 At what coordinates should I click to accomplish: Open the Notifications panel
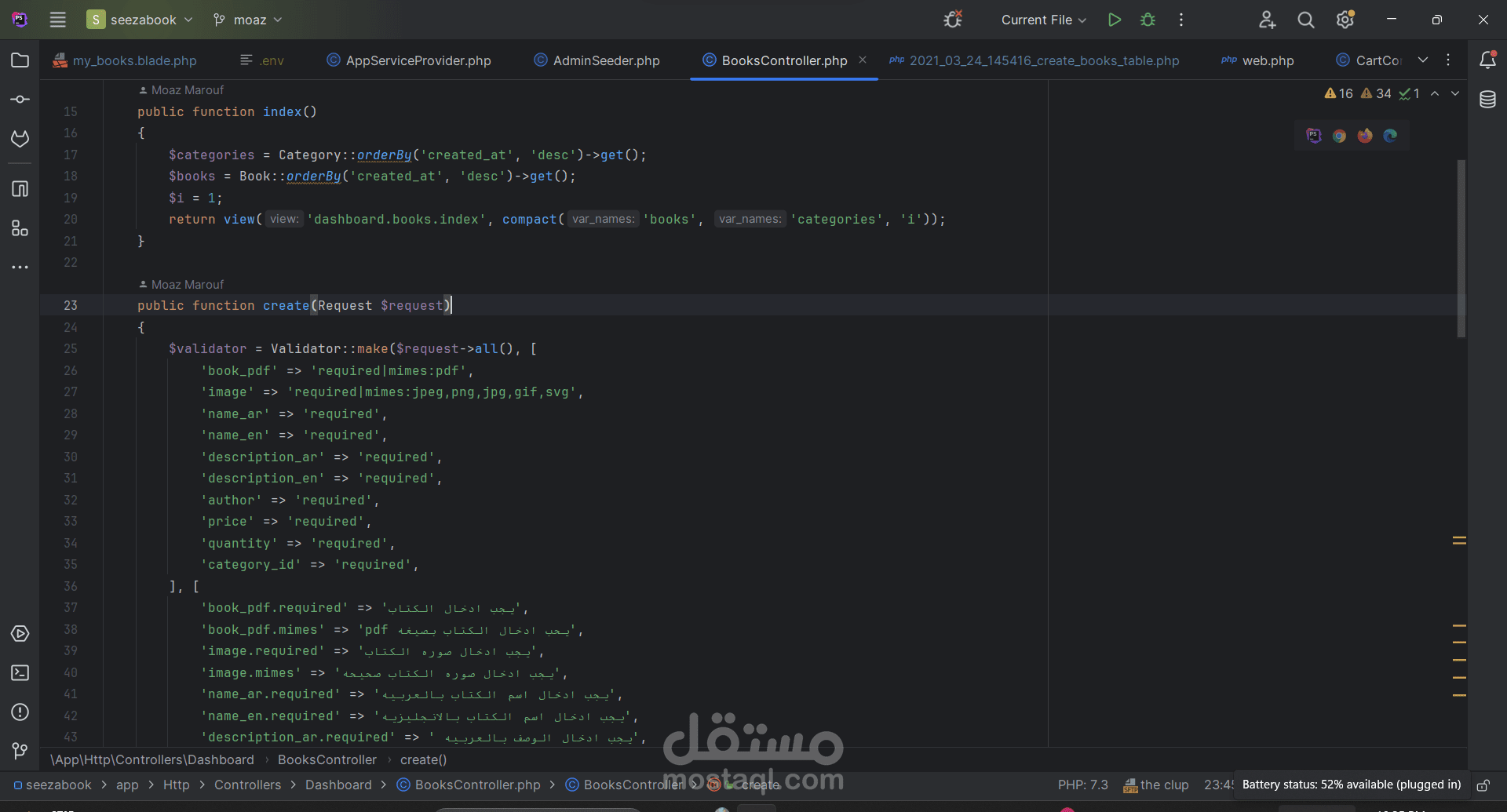point(1487,60)
